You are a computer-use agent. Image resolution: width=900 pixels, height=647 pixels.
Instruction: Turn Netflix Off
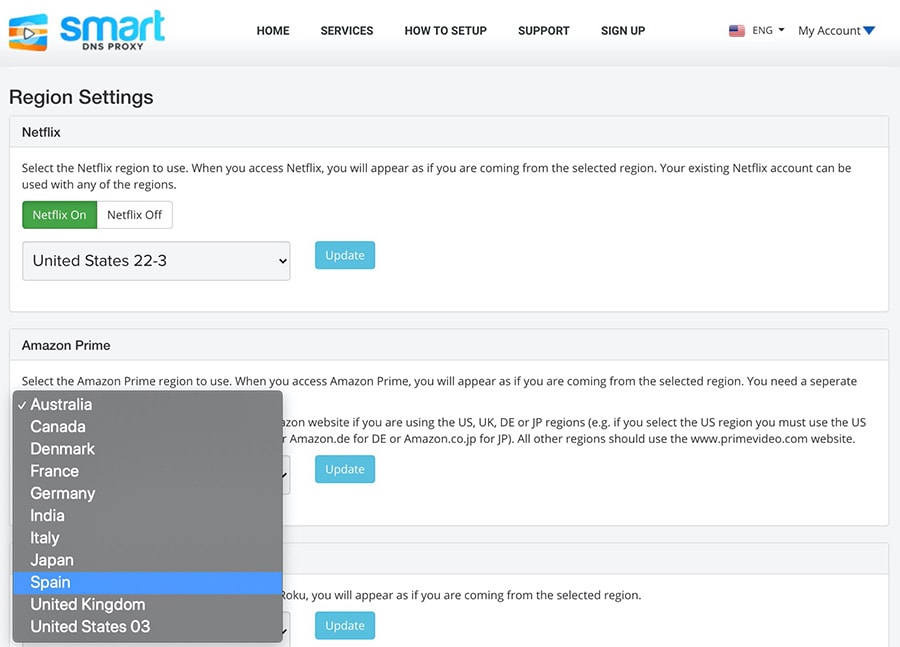[134, 215]
